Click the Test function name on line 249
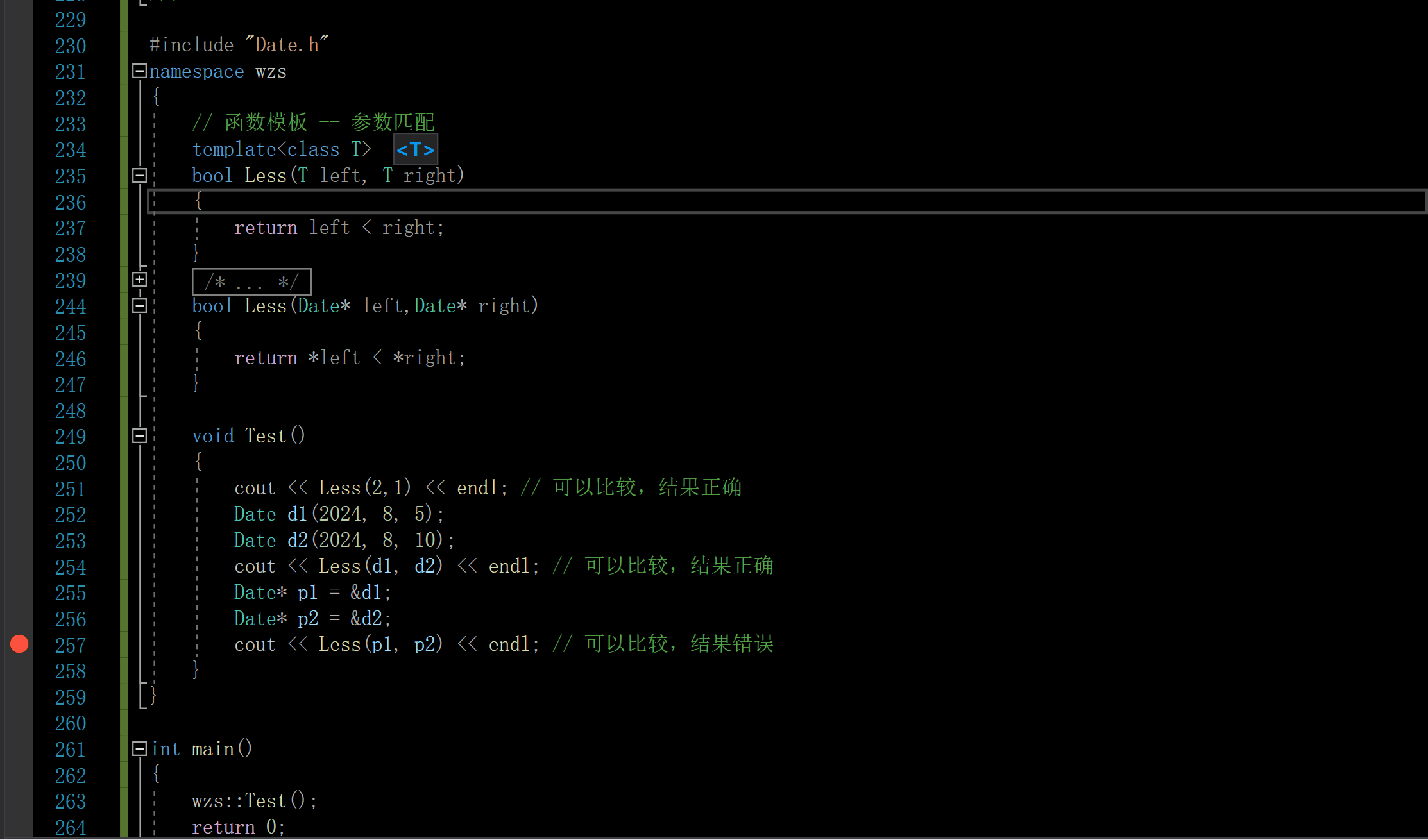The image size is (1428, 840). tap(266, 436)
